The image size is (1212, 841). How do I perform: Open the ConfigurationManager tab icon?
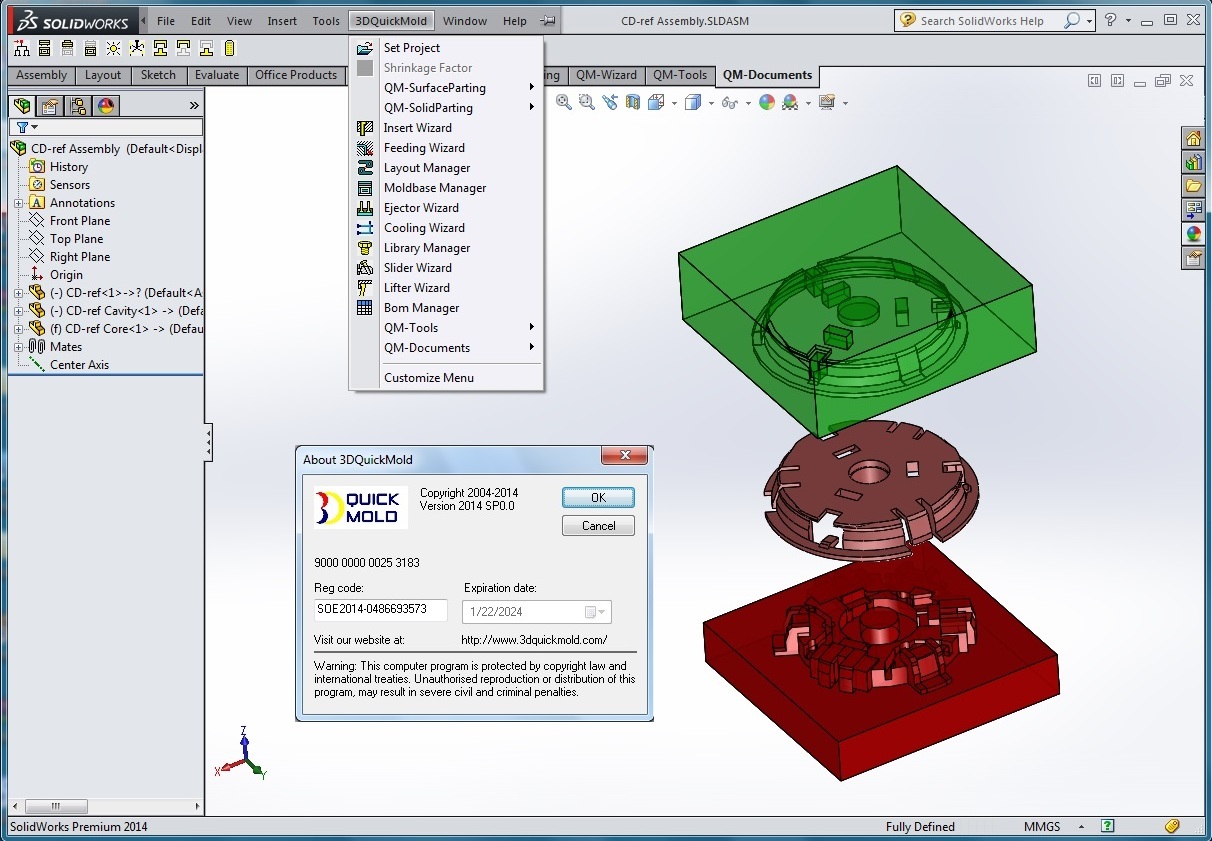(78, 105)
